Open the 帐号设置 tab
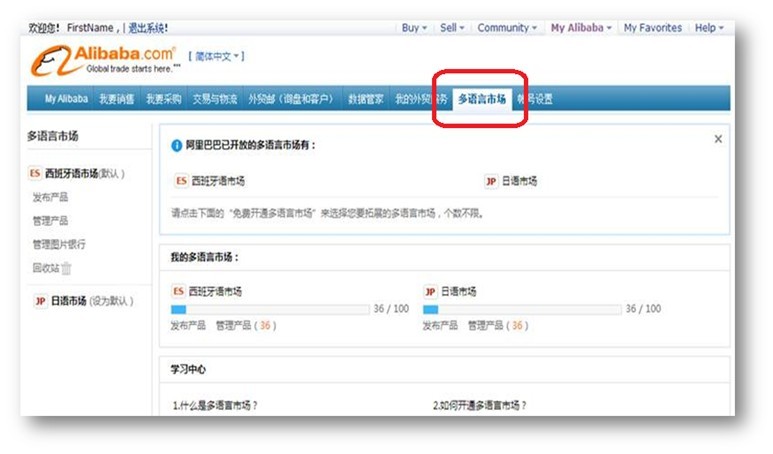Viewport: 773px width, 454px height. tap(535, 99)
